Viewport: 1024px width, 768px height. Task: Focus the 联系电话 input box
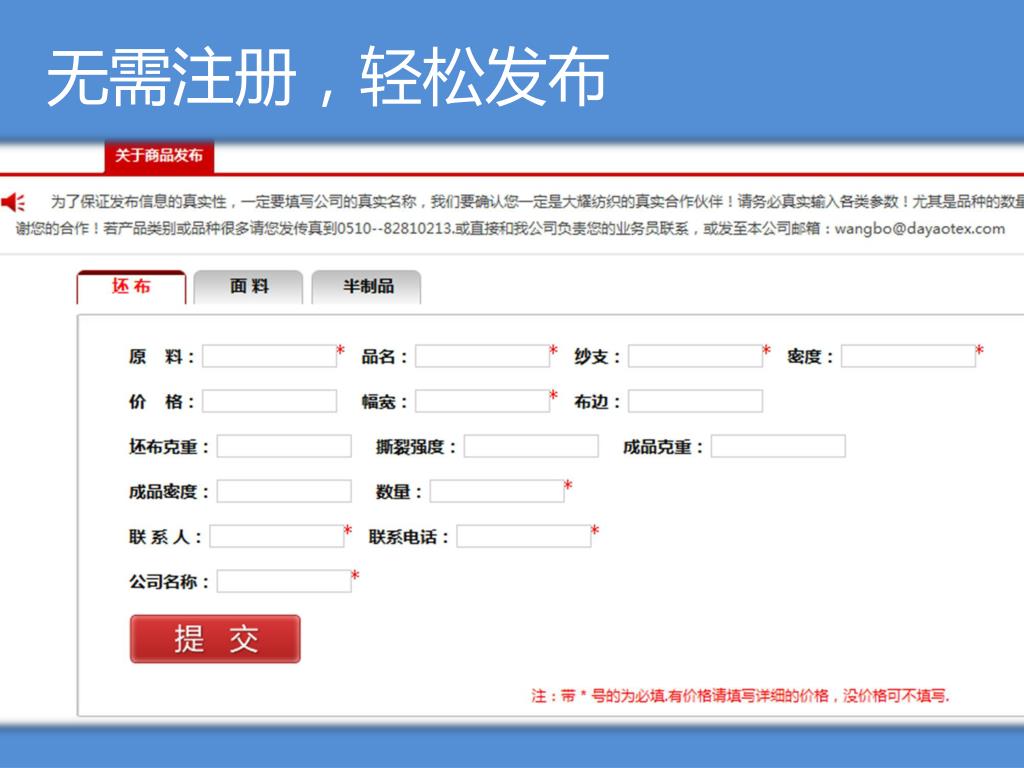524,537
